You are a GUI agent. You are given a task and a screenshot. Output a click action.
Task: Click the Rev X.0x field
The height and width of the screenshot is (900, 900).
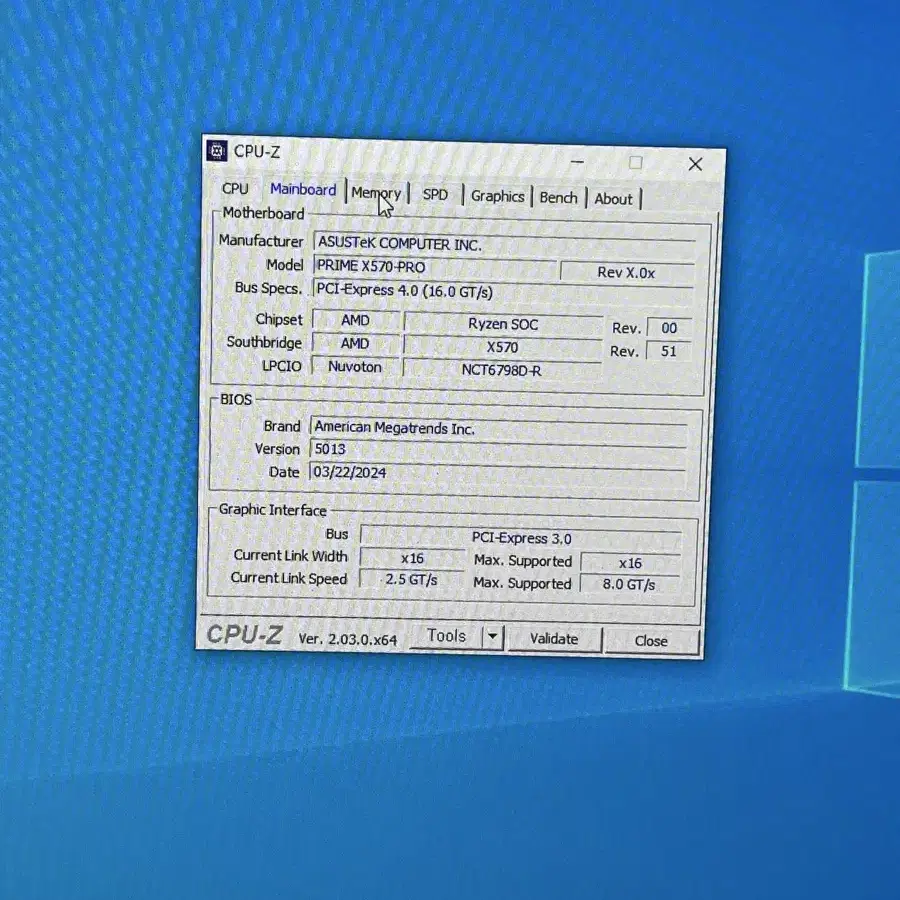(626, 273)
